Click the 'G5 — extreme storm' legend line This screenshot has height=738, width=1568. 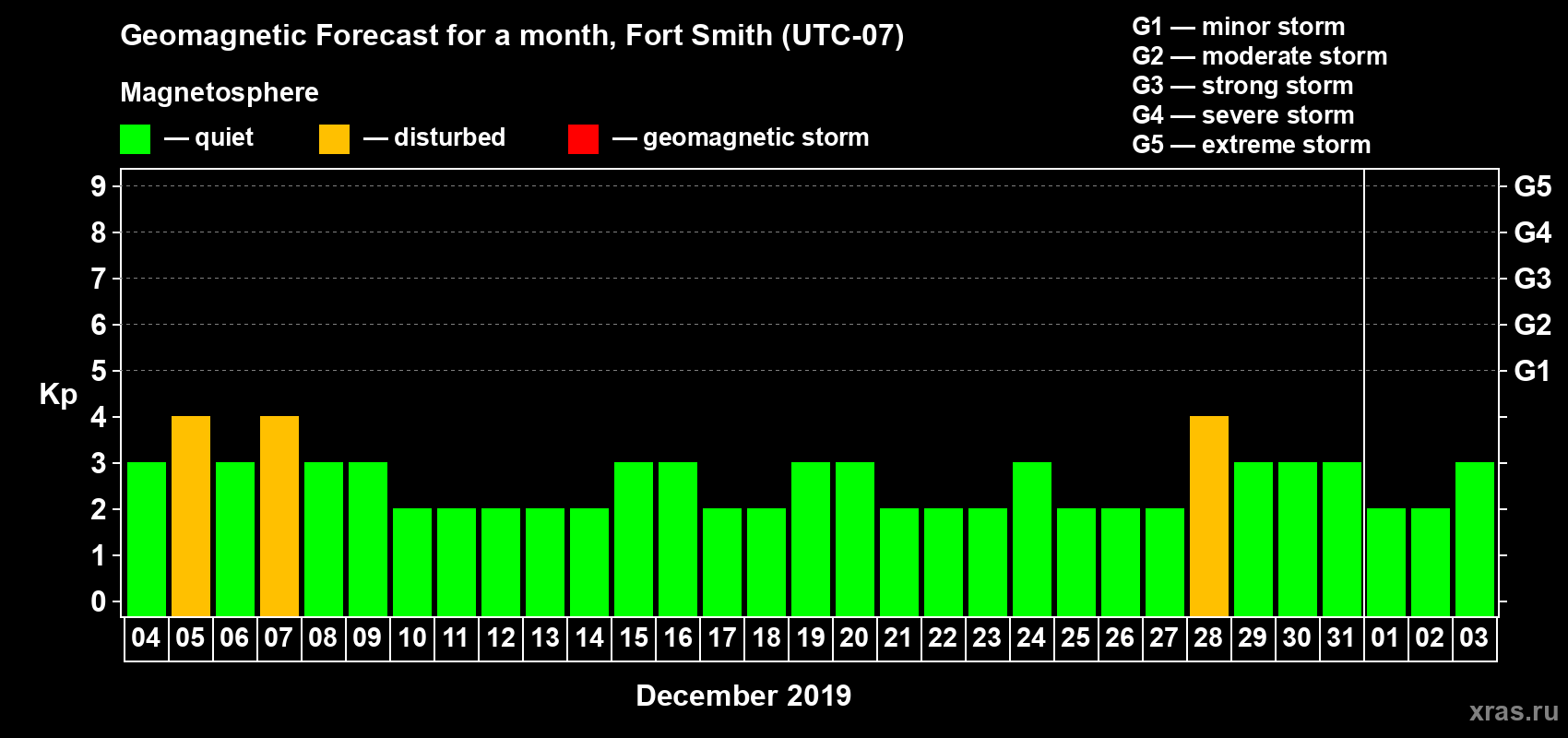click(1252, 145)
